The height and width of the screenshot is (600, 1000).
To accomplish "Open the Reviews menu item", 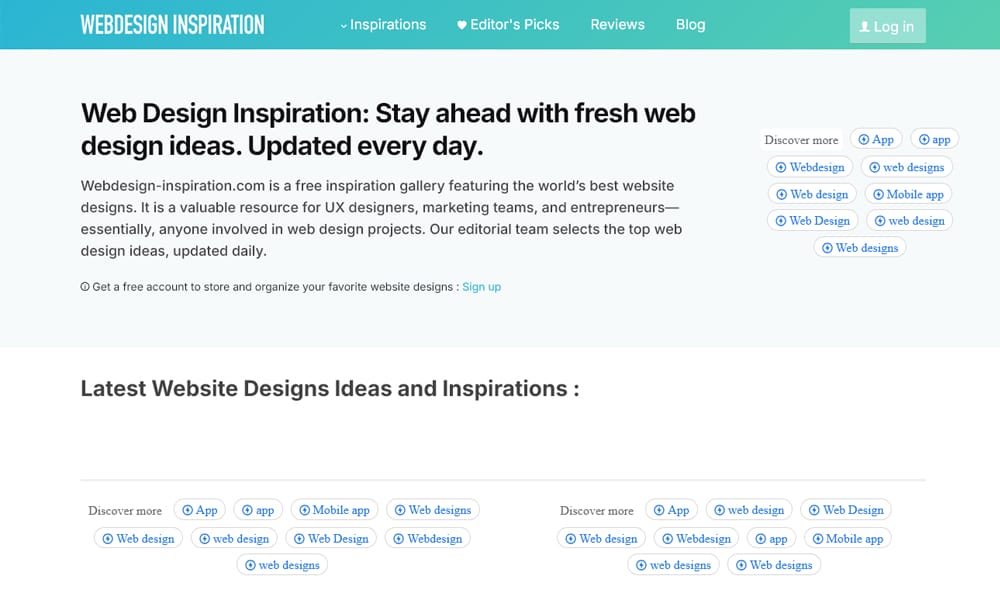I will pyautogui.click(x=617, y=24).
